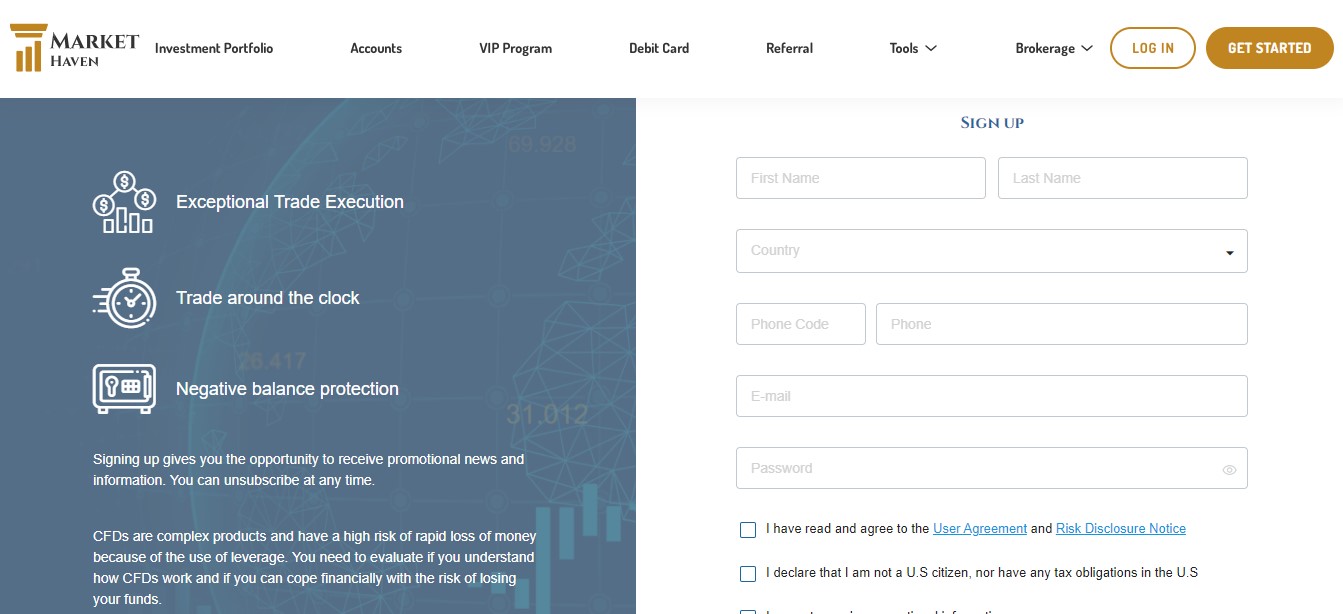The height and width of the screenshot is (614, 1343).
Task: Check the User Agreement consent checkbox
Action: [748, 530]
